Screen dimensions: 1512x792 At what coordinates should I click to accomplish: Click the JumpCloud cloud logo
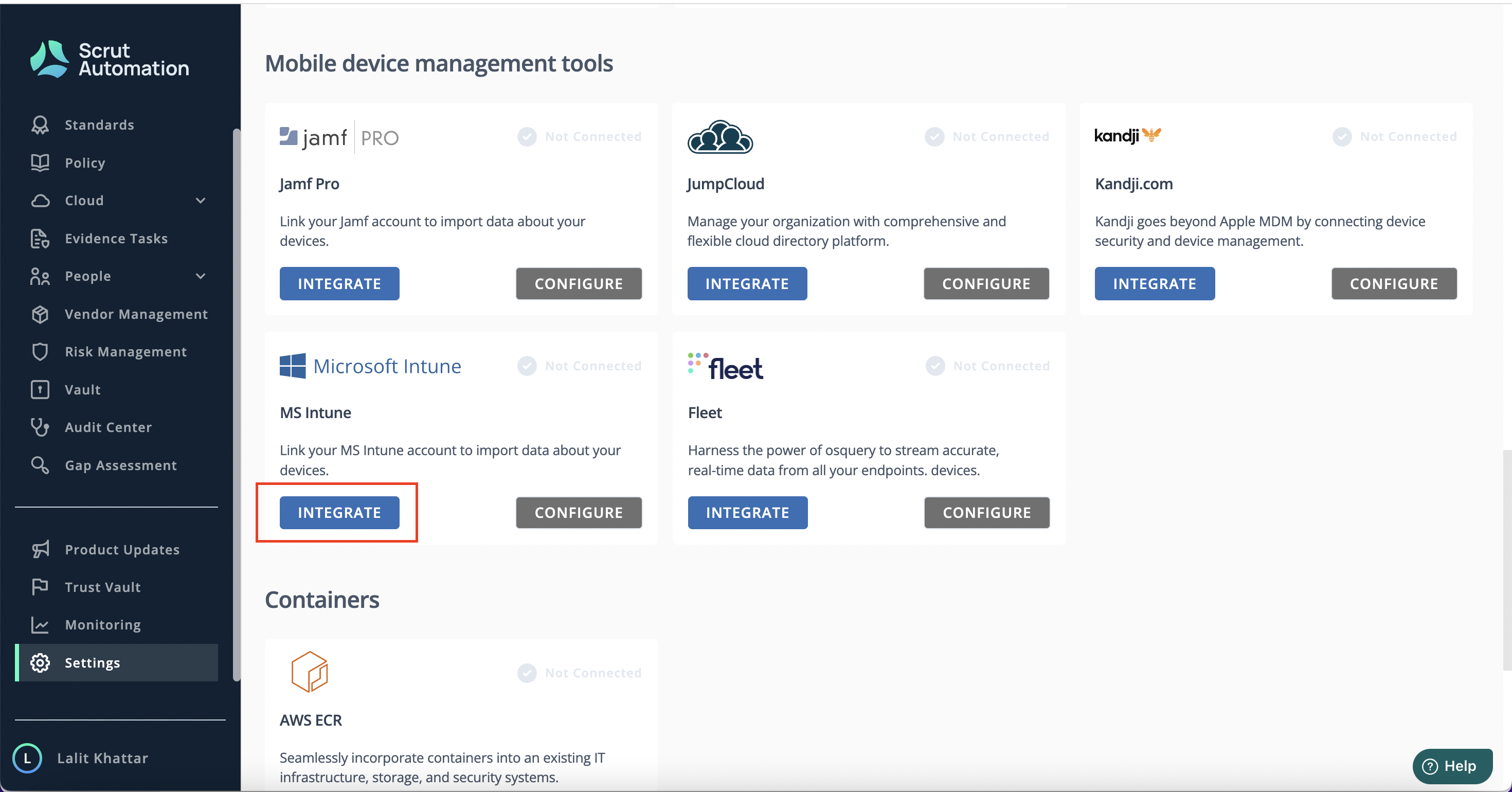720,137
